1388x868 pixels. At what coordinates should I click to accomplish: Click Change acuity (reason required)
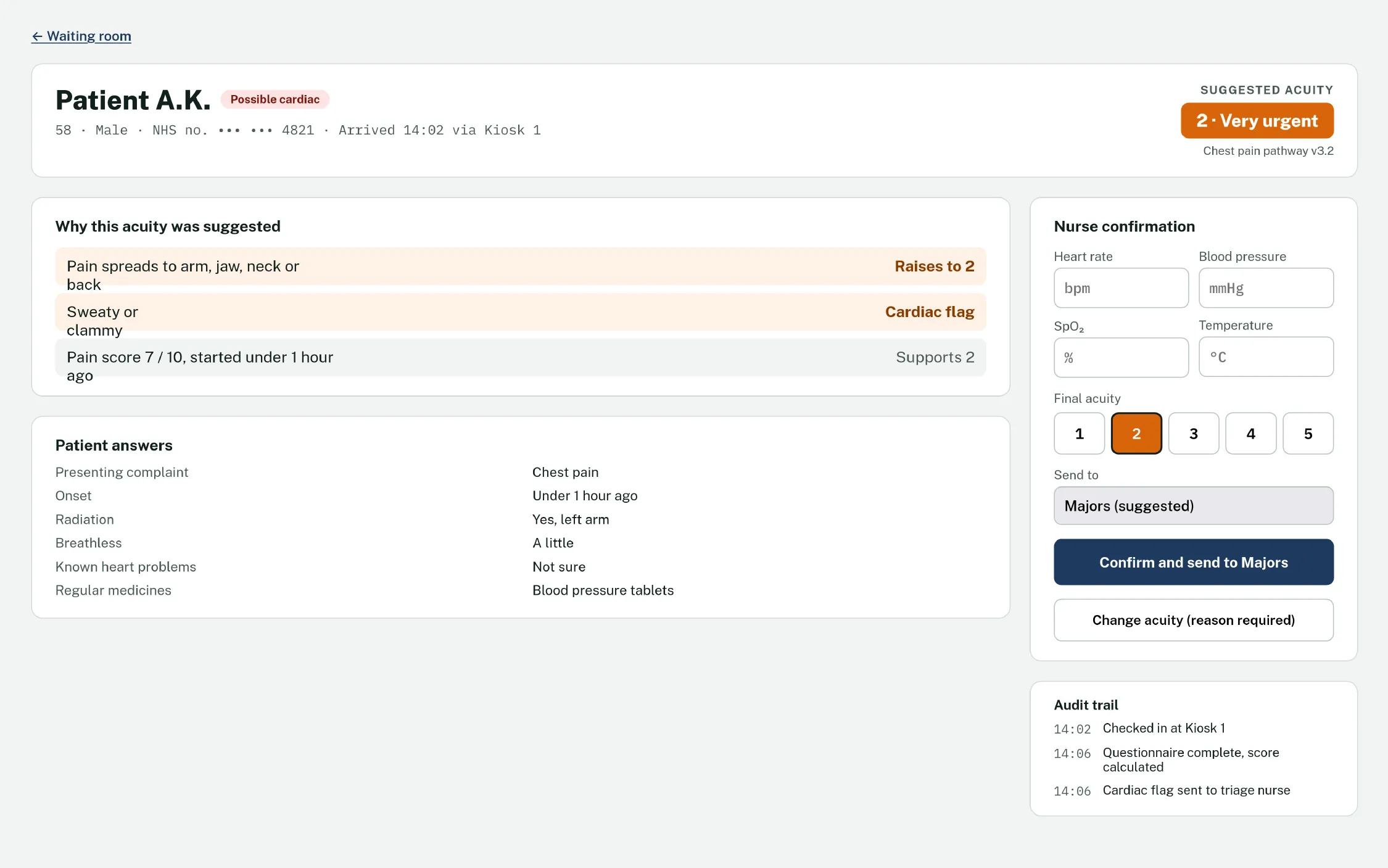(1194, 620)
